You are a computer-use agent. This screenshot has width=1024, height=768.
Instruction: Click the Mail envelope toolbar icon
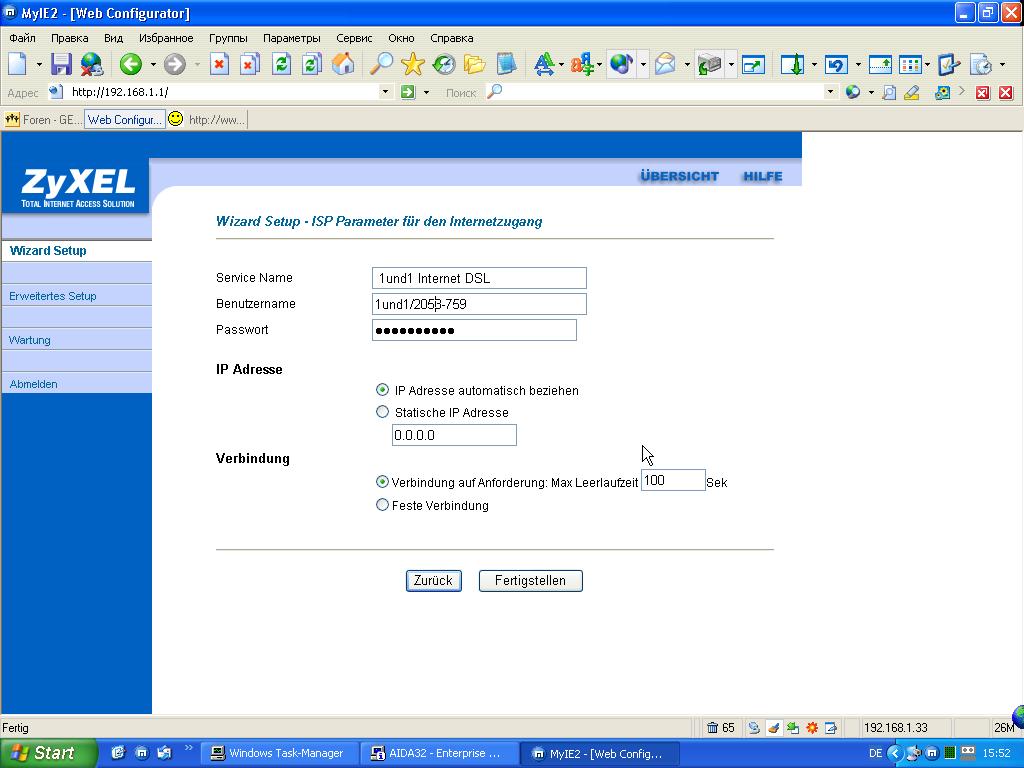pyautogui.click(x=665, y=64)
